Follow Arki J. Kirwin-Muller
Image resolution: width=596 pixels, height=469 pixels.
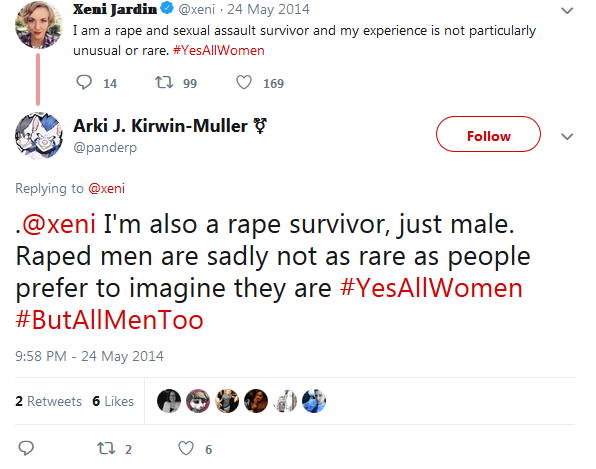click(488, 134)
